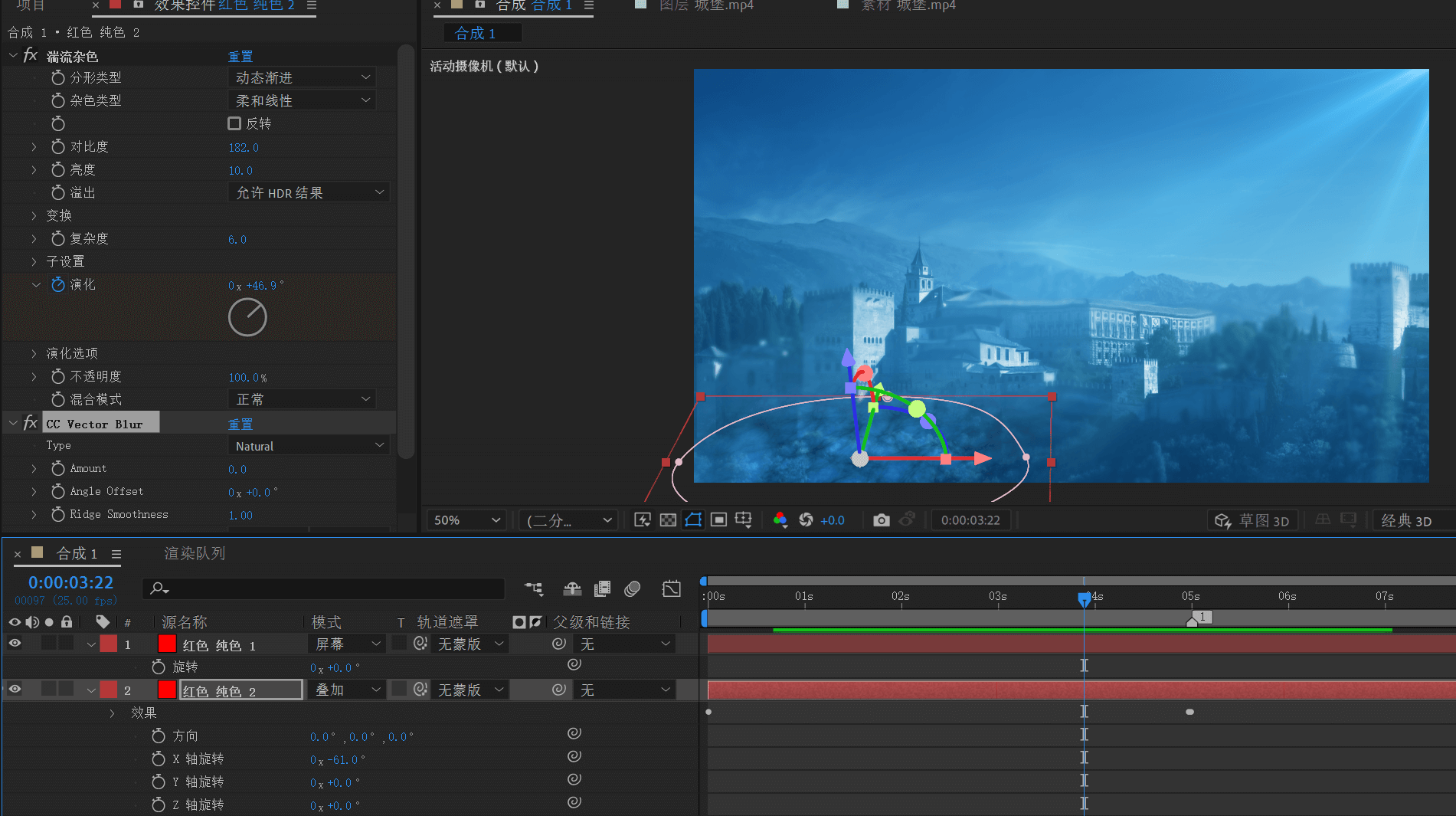Open 杂色类型 dropdown showing 柔和线性

click(302, 100)
